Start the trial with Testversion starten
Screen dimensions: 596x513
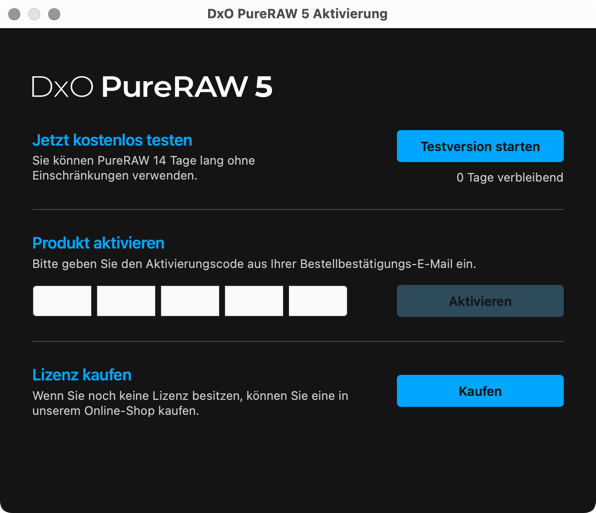point(480,146)
